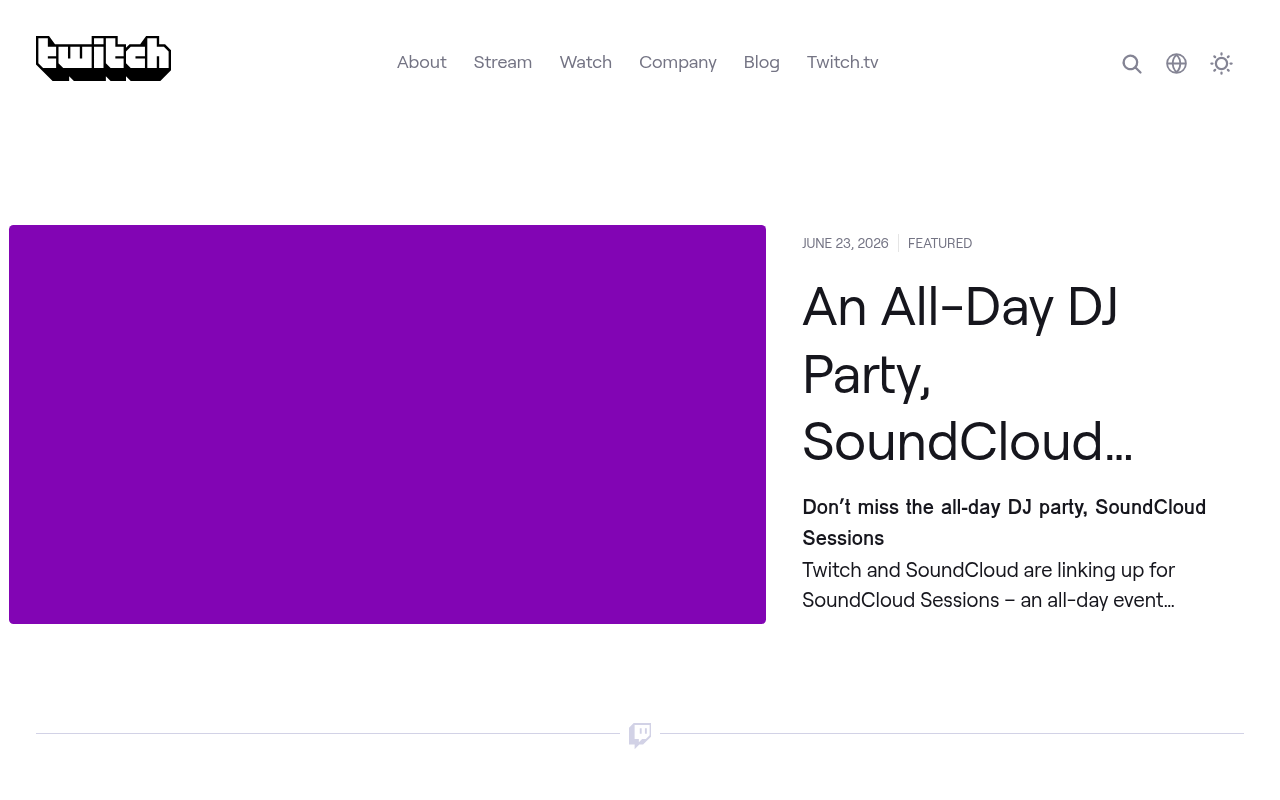Go to the Blog menu item
This screenshot has width=1280, height=800.
pos(762,62)
